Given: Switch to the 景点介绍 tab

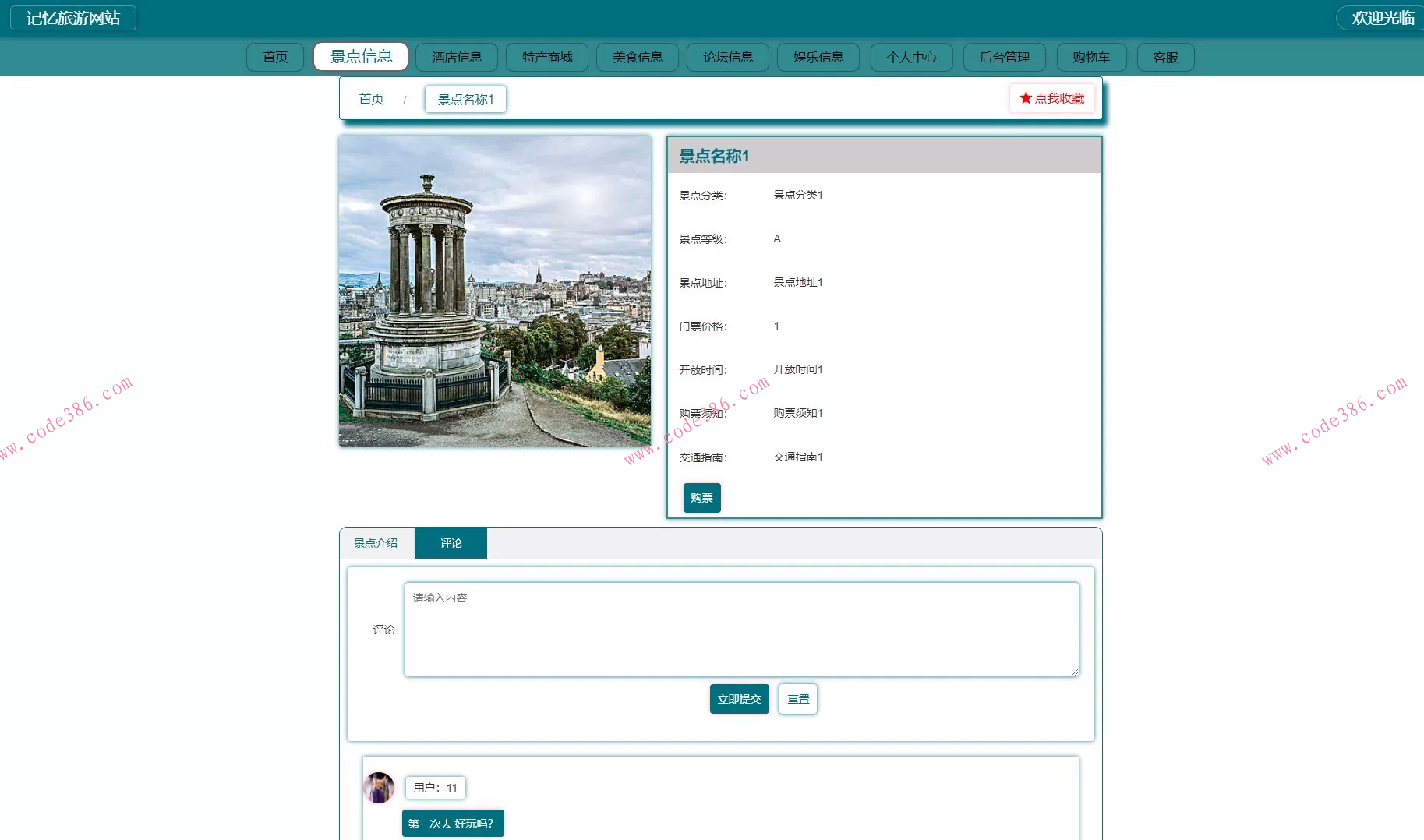Looking at the screenshot, I should tap(376, 543).
